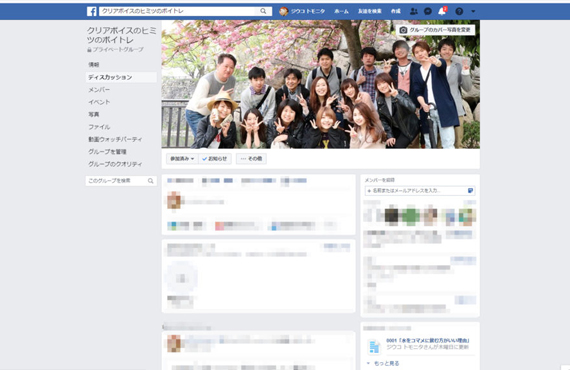The height and width of the screenshot is (370, 570).
Task: Click the profile avatar in top bar
Action: (x=284, y=11)
